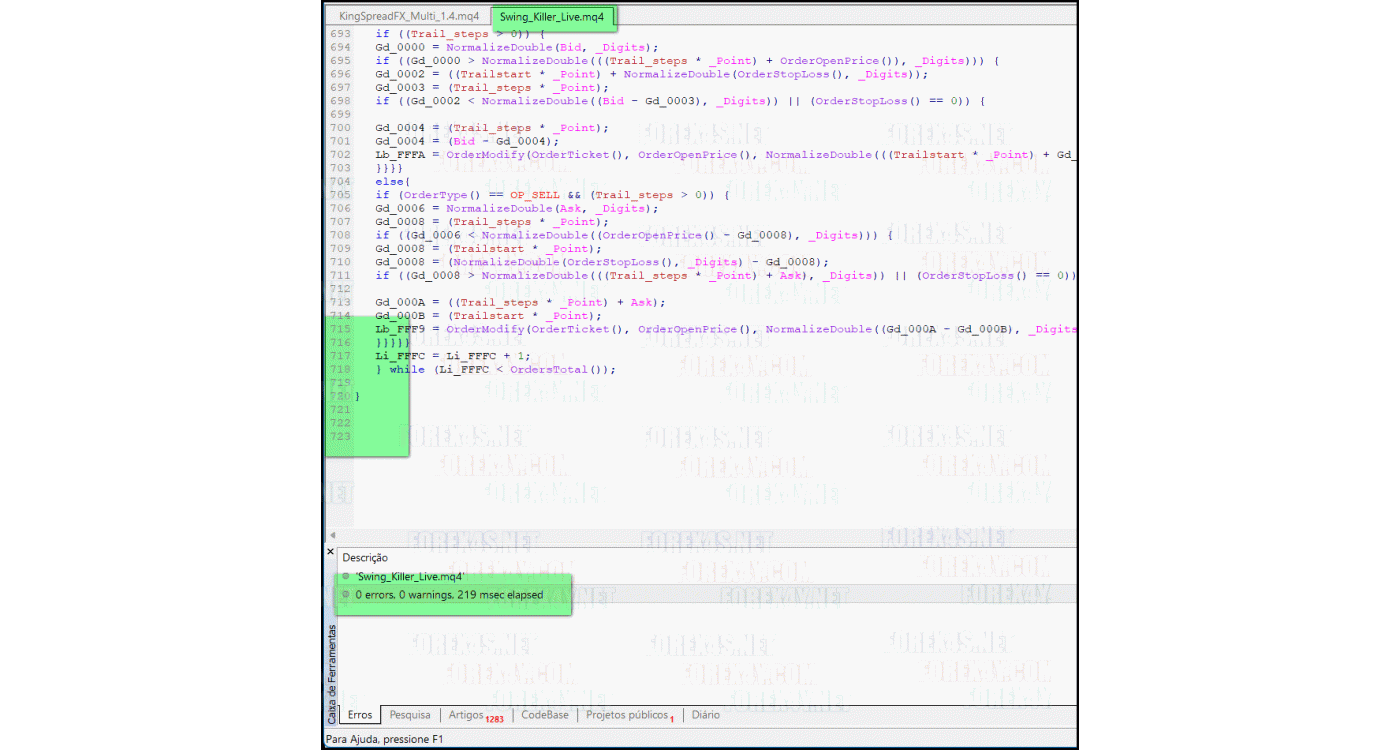Screen dimensions: 1400x750
Task: Open the Erros tab in the Toolbox
Action: pos(359,714)
